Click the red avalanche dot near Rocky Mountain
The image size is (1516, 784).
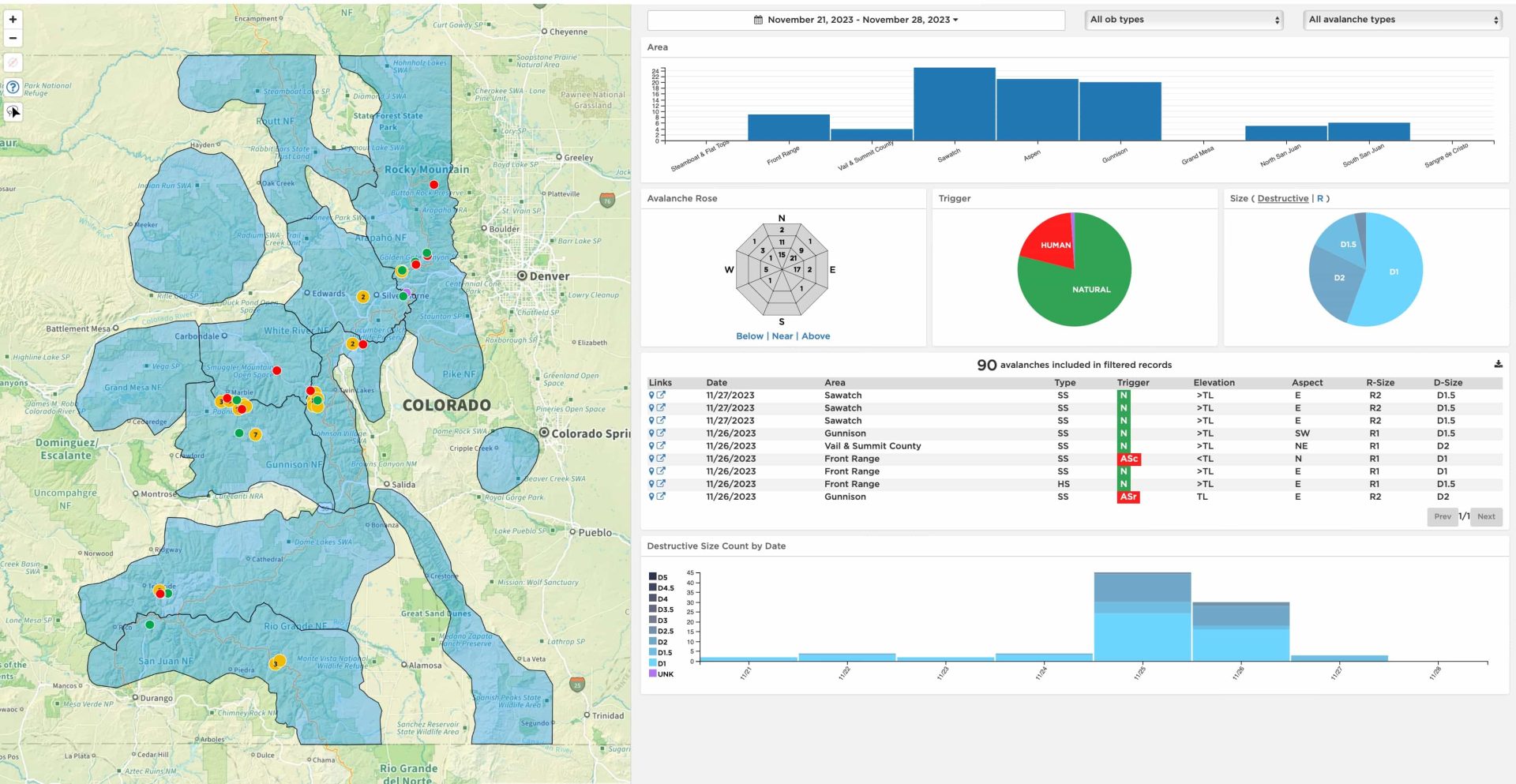(x=433, y=185)
